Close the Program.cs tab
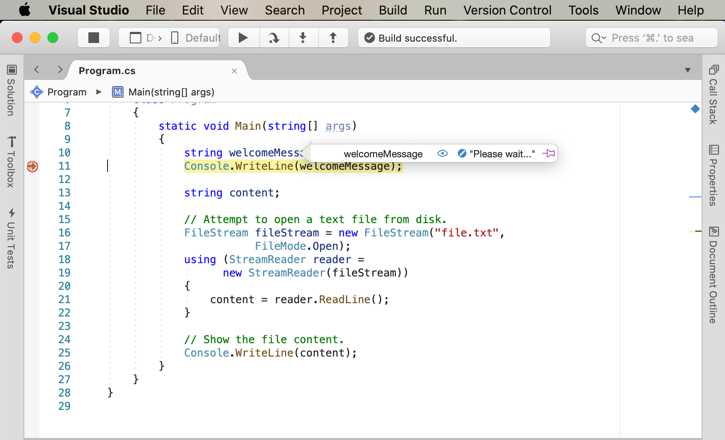The height and width of the screenshot is (440, 725). [x=234, y=71]
